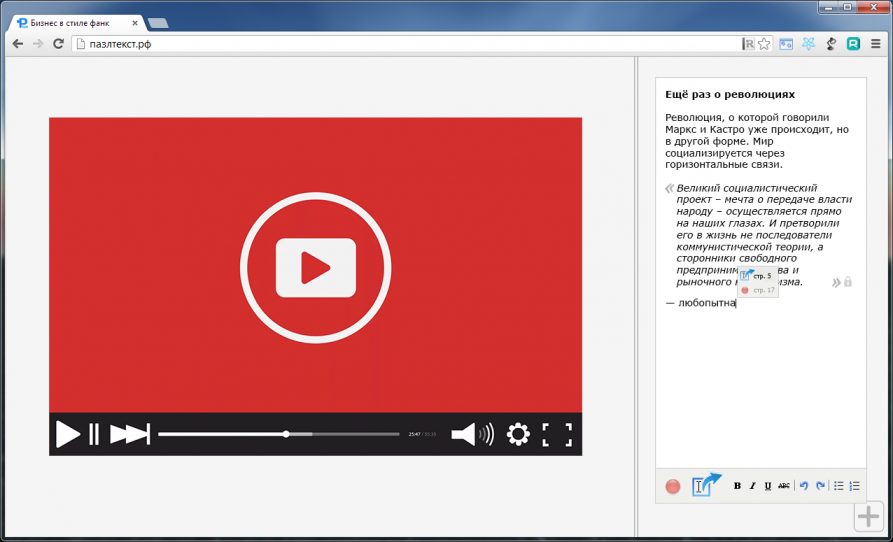Insert a bulleted list
Screen dimensions: 893x542
coord(839,486)
